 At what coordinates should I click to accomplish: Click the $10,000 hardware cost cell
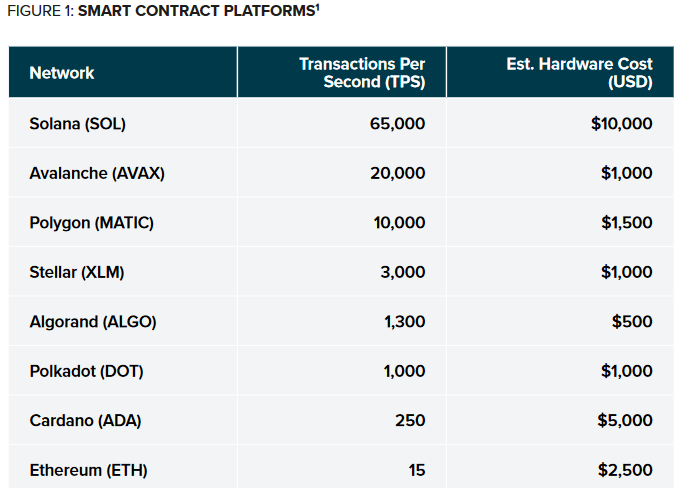tap(620, 124)
